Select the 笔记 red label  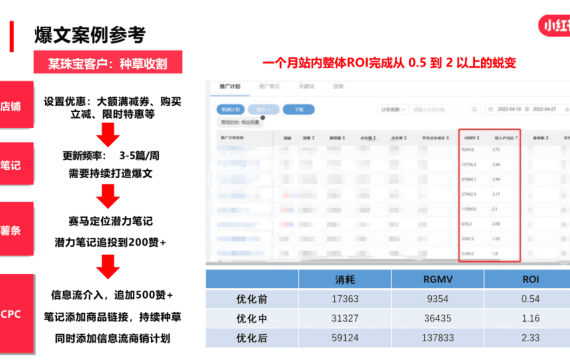17,164
